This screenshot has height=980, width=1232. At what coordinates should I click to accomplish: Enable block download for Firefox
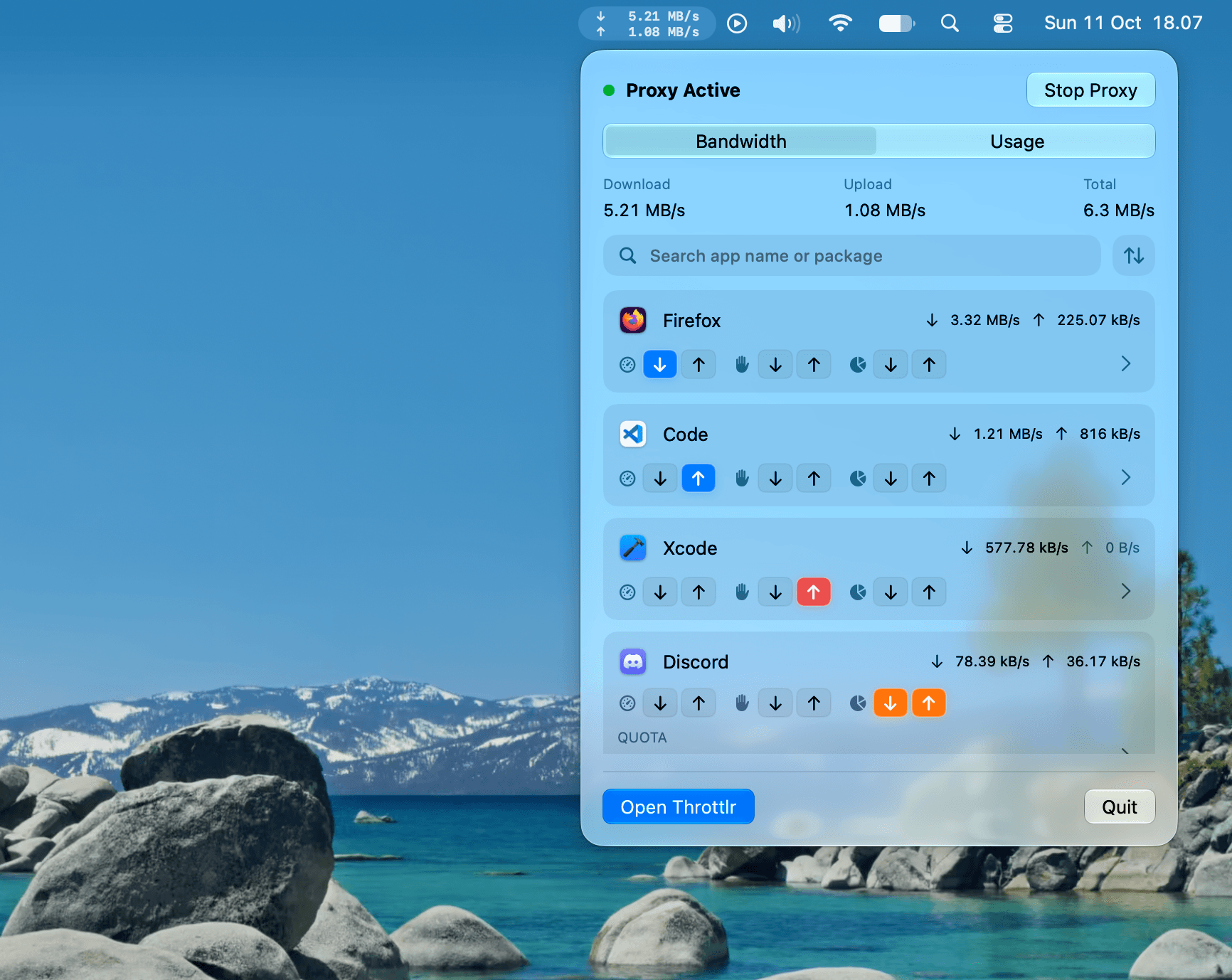point(775,365)
